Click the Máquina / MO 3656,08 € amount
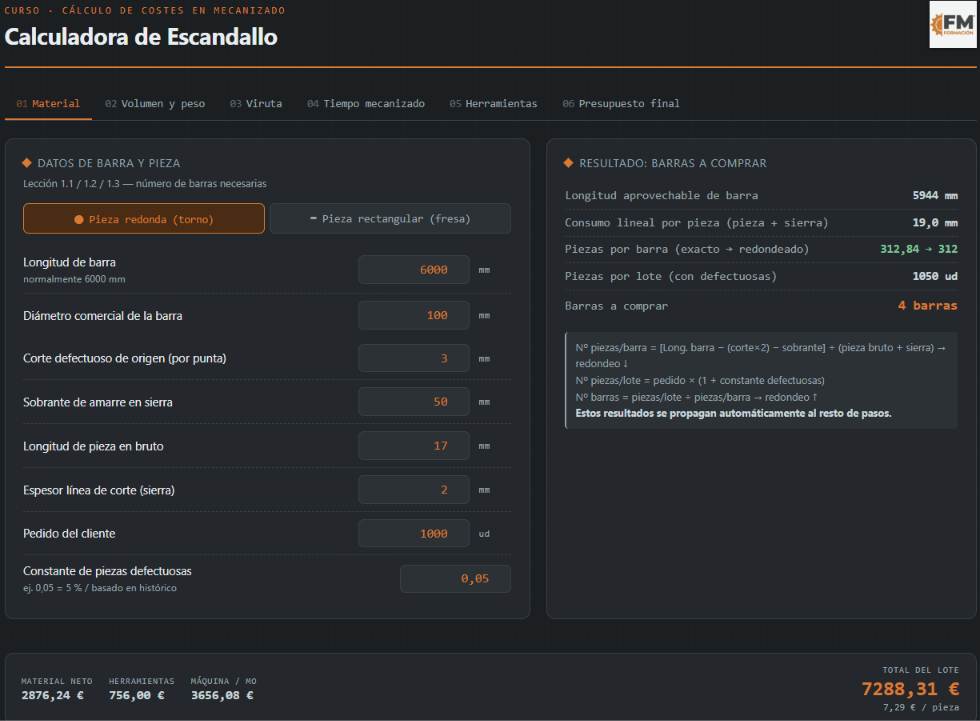This screenshot has width=980, height=721. coord(222,695)
